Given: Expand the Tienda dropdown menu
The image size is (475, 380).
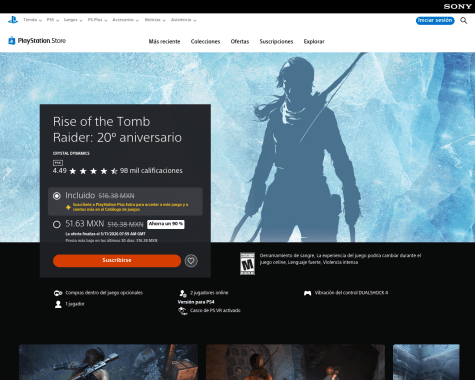Looking at the screenshot, I should 32,20.
